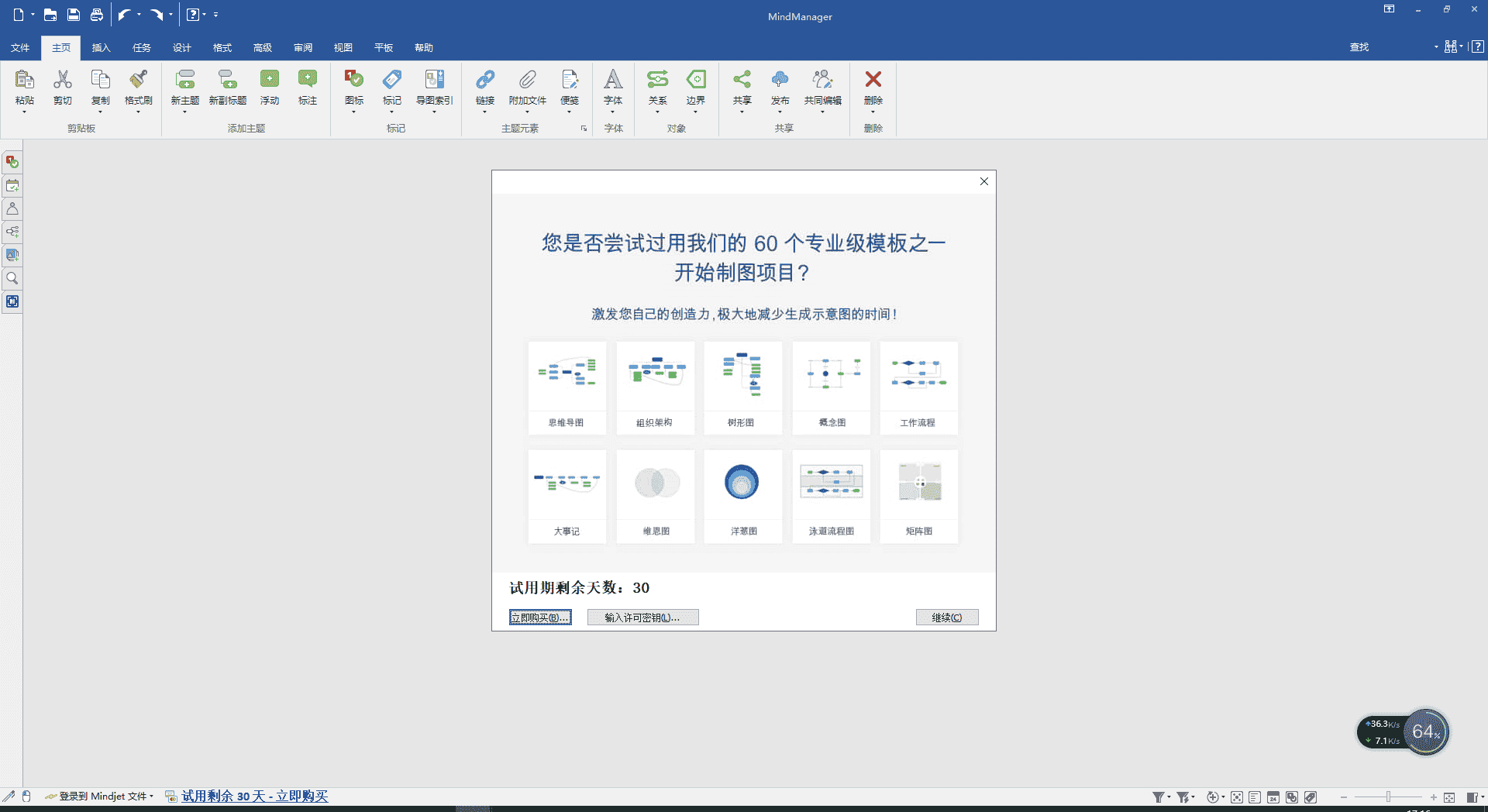The image size is (1488, 812).
Task: Open the Review (审阅) ribbon tab
Action: pos(303,48)
